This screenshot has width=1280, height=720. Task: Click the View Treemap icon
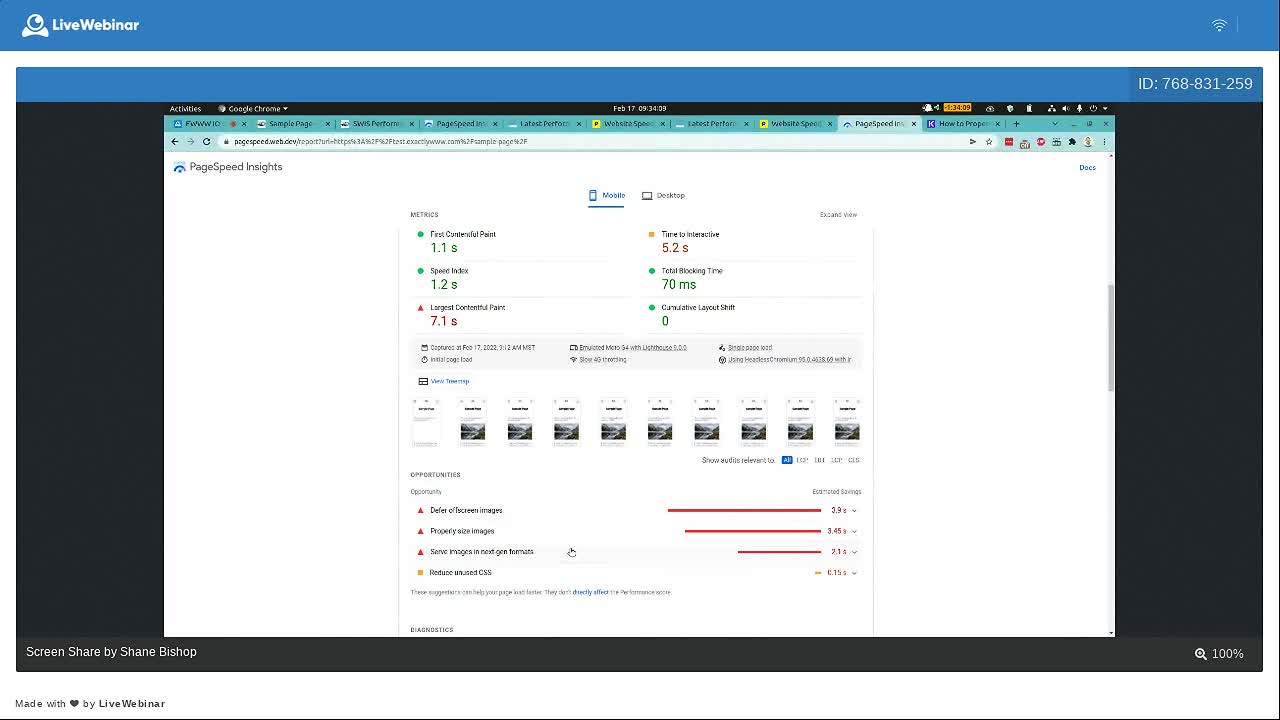tap(423, 381)
